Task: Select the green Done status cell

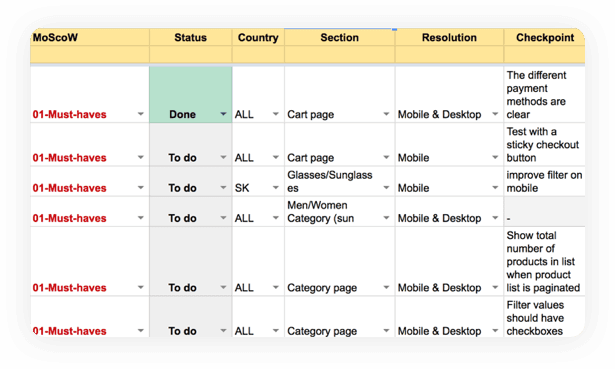Action: coord(191,95)
